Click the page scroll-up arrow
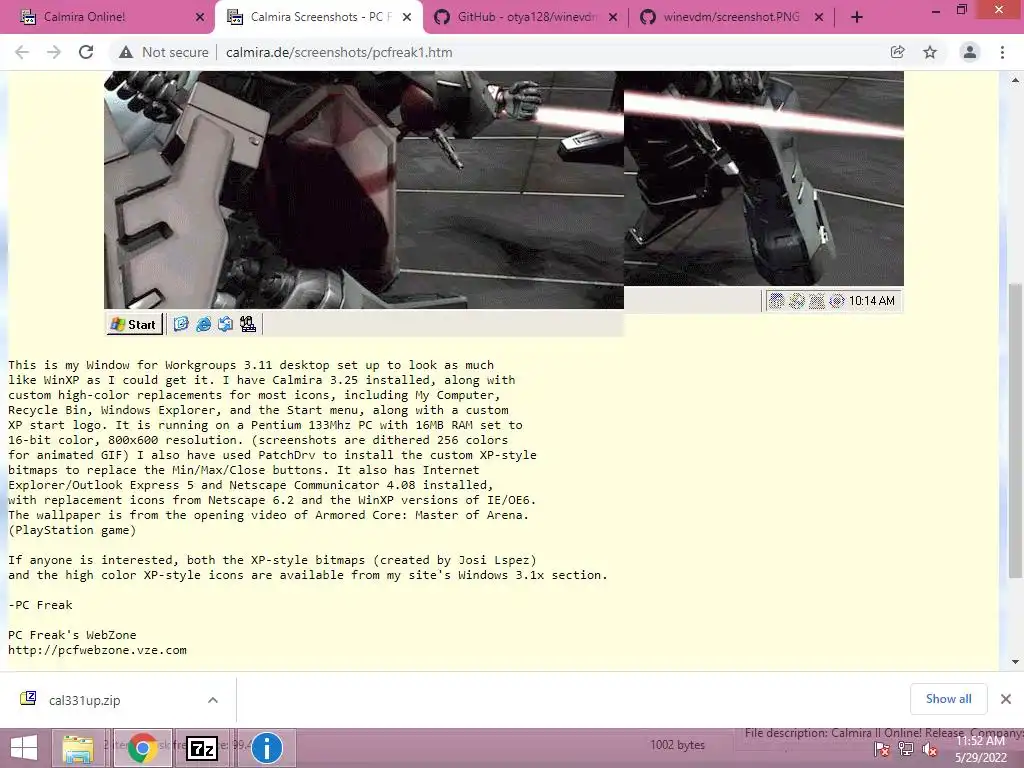Image resolution: width=1024 pixels, height=768 pixels. click(1015, 80)
